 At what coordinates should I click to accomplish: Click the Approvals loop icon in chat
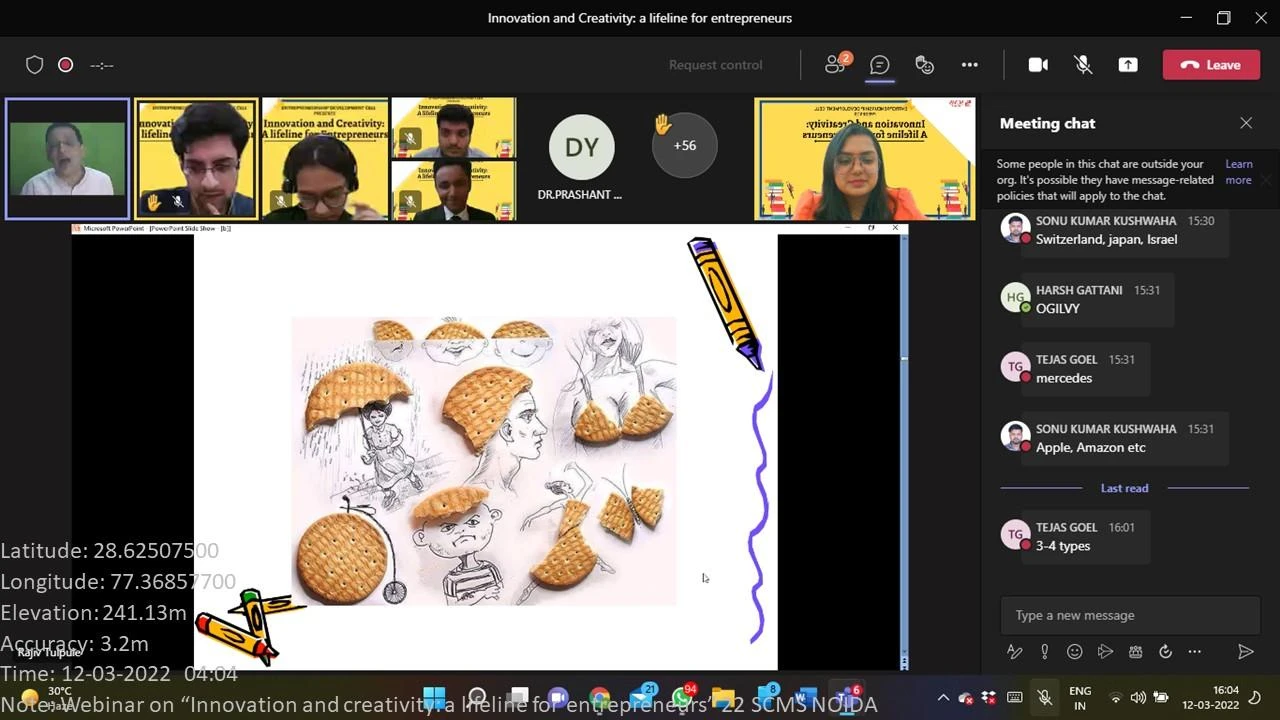pos(1165,652)
